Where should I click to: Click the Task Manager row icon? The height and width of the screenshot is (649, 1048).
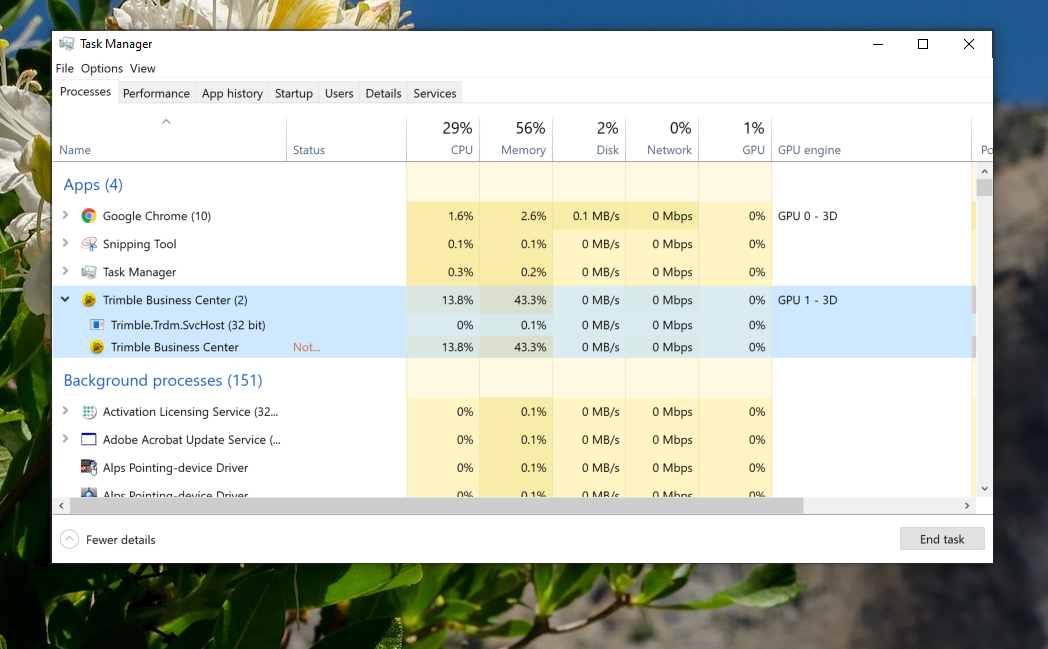click(89, 272)
